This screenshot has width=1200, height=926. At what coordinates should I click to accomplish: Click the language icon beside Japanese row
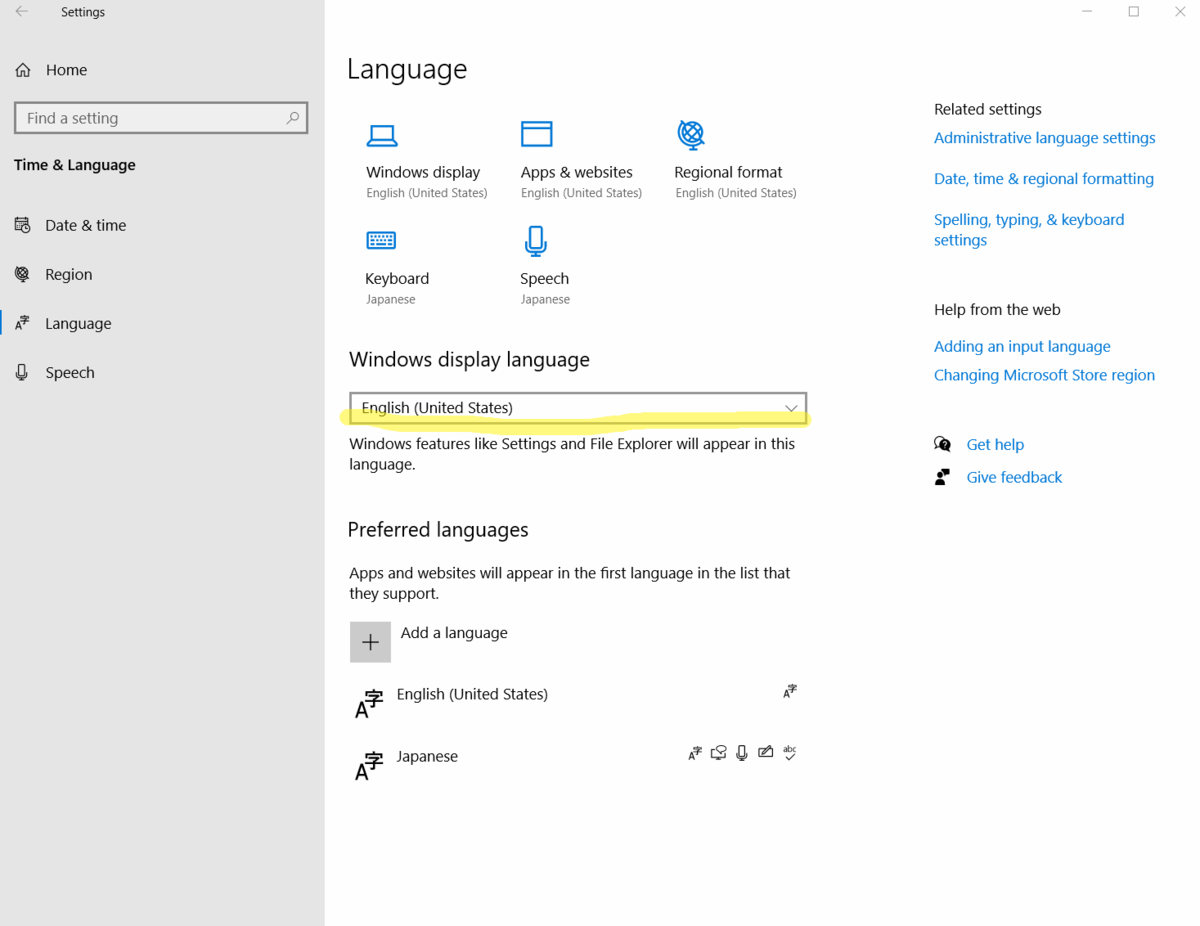pyautogui.click(x=369, y=766)
